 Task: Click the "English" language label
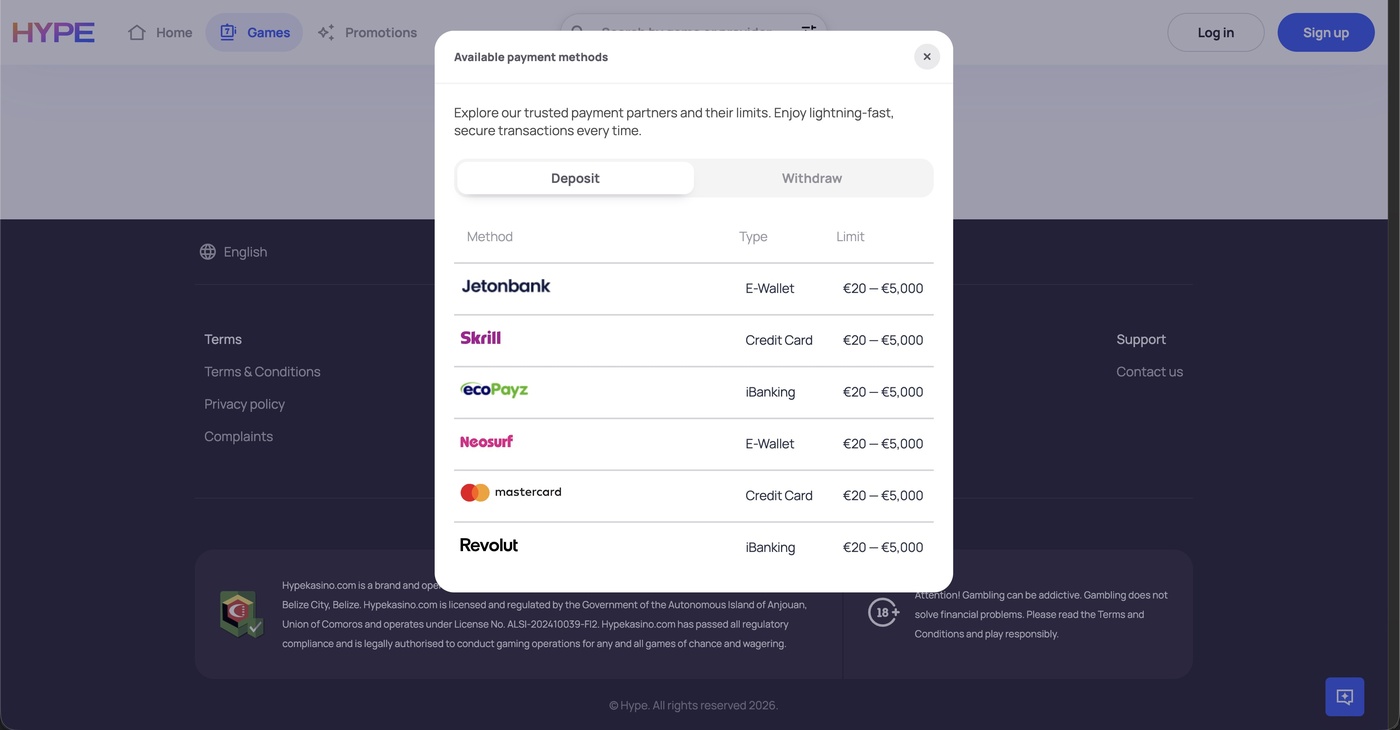(245, 252)
